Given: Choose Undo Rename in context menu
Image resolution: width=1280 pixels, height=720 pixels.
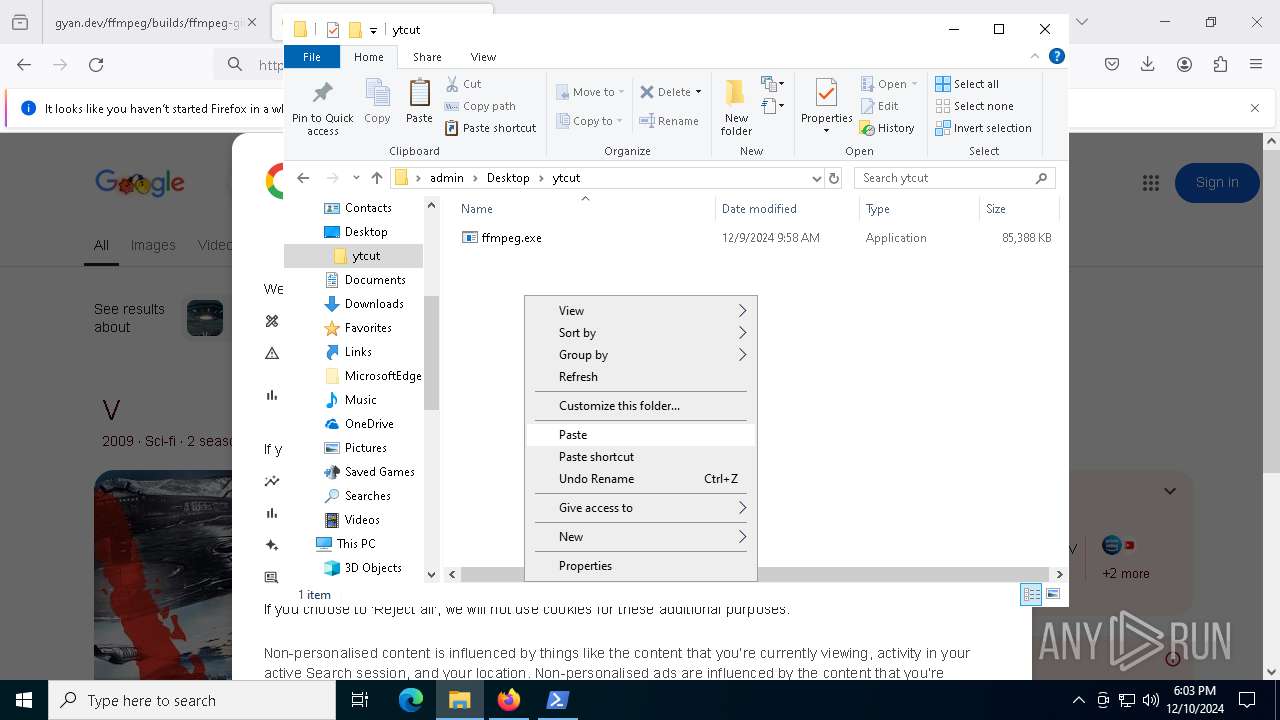Looking at the screenshot, I should [x=641, y=479].
